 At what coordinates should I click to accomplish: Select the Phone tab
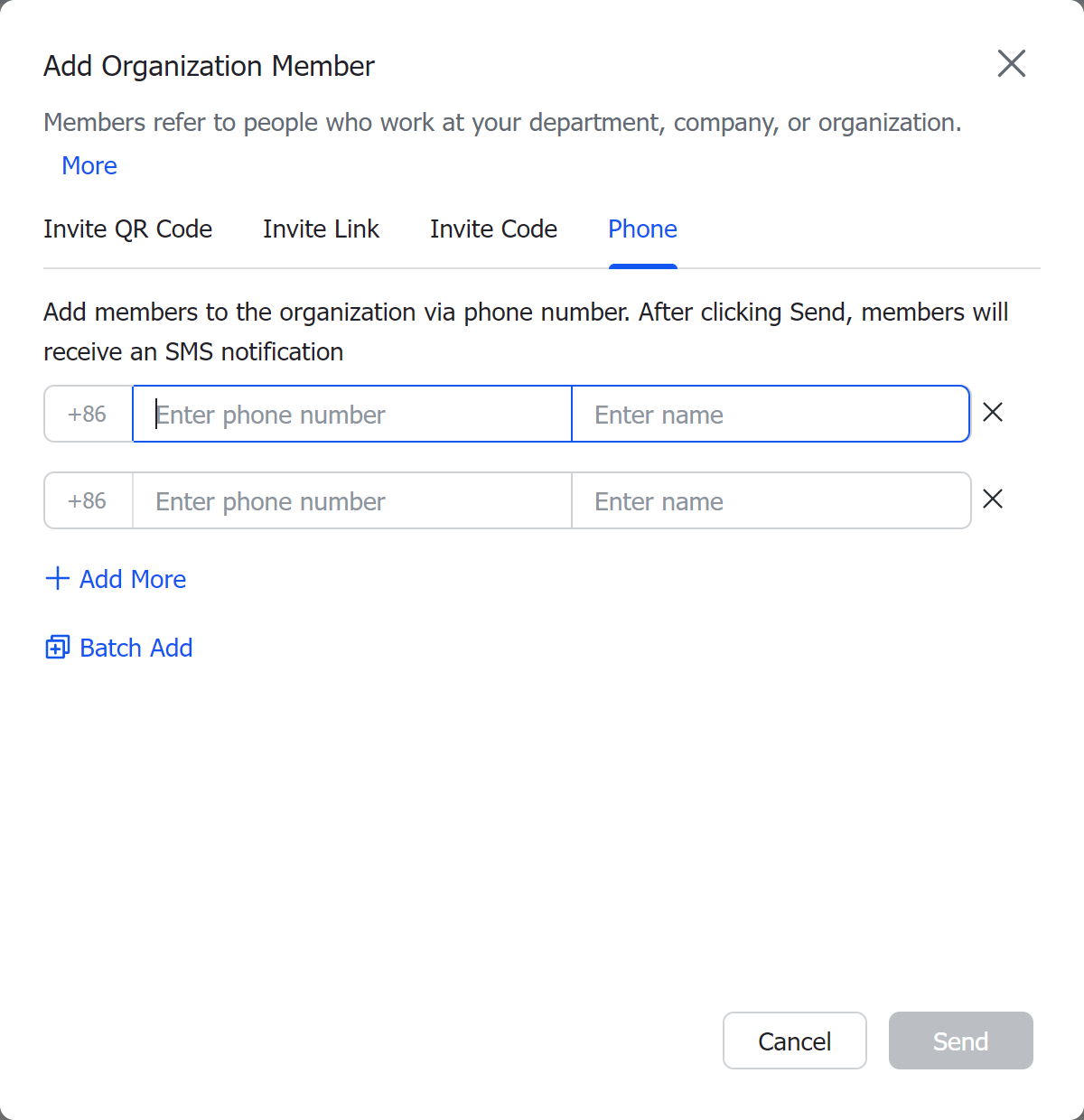point(642,229)
